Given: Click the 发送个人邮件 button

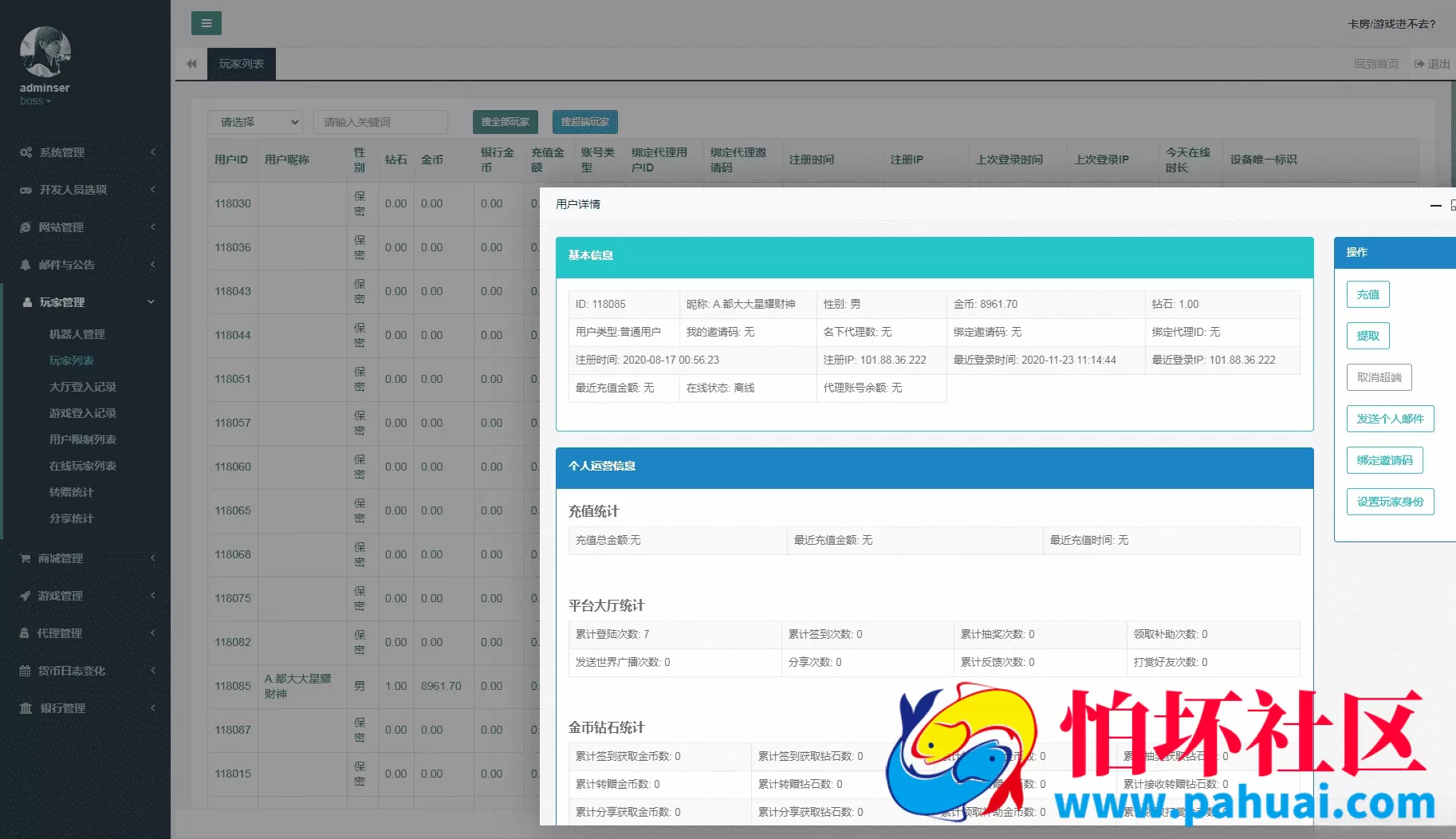Looking at the screenshot, I should pyautogui.click(x=1391, y=419).
